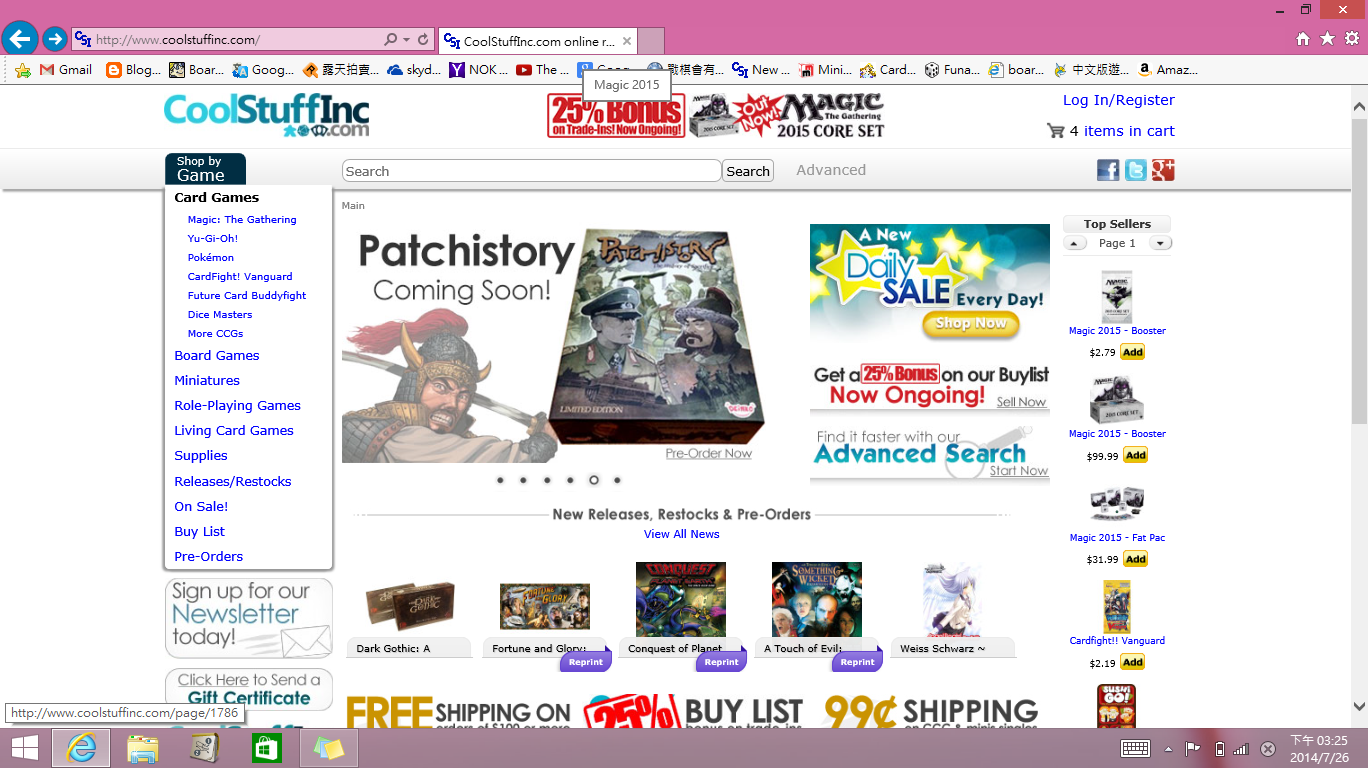
Task: Show hidden tray icons arrow
Action: pos(1167,748)
